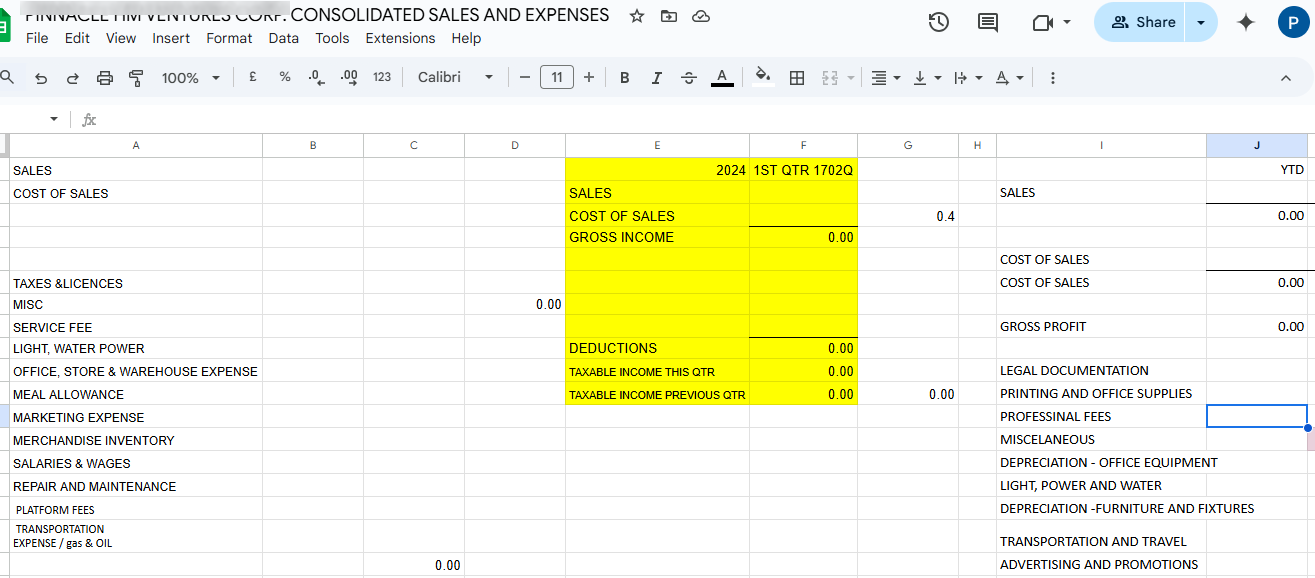Increase decimal places
This screenshot has width=1315, height=578.
click(349, 77)
